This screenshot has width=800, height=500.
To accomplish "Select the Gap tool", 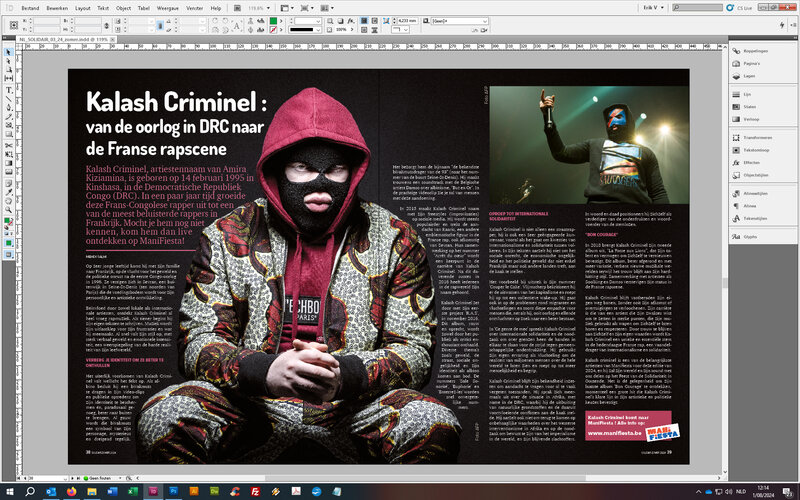I will 9,78.
